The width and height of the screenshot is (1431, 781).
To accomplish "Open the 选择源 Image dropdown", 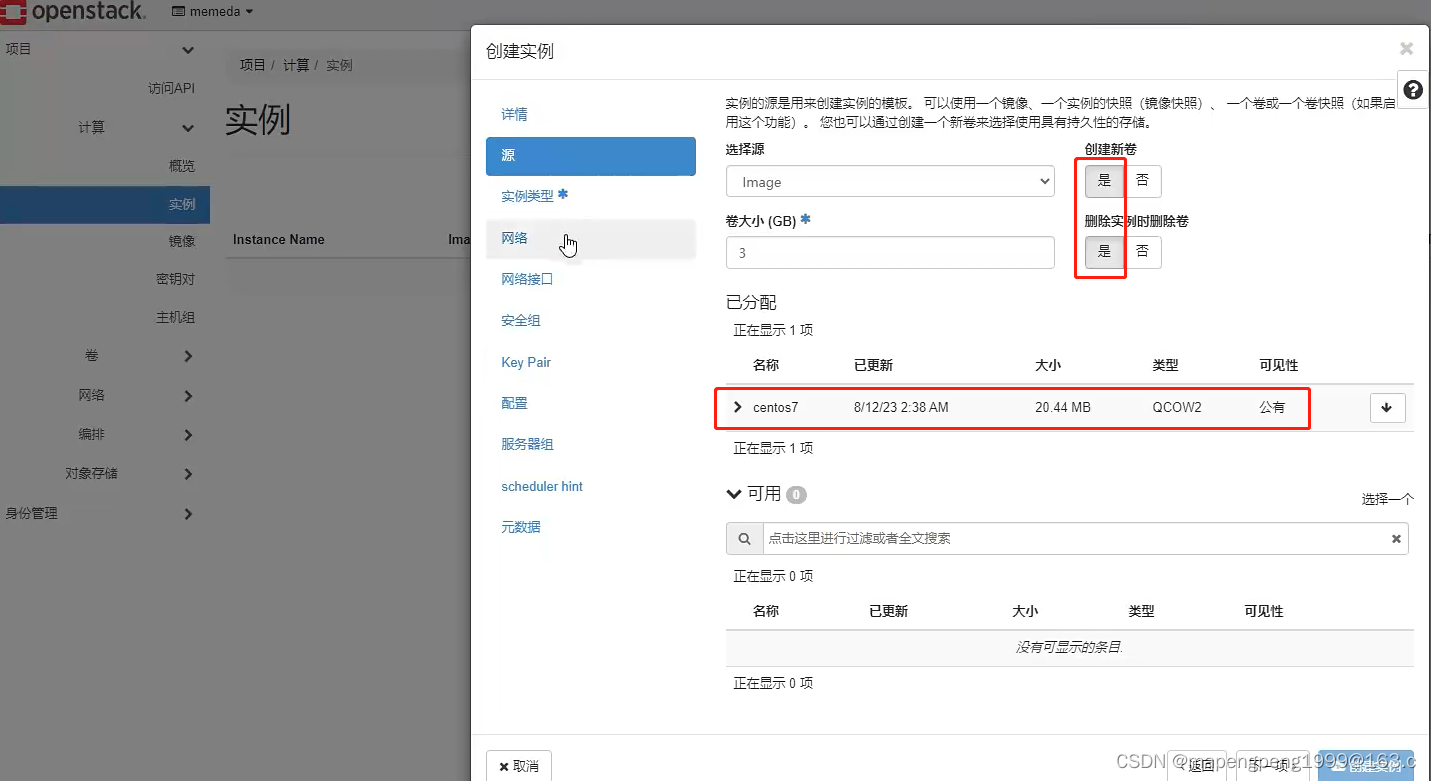I will pyautogui.click(x=890, y=182).
